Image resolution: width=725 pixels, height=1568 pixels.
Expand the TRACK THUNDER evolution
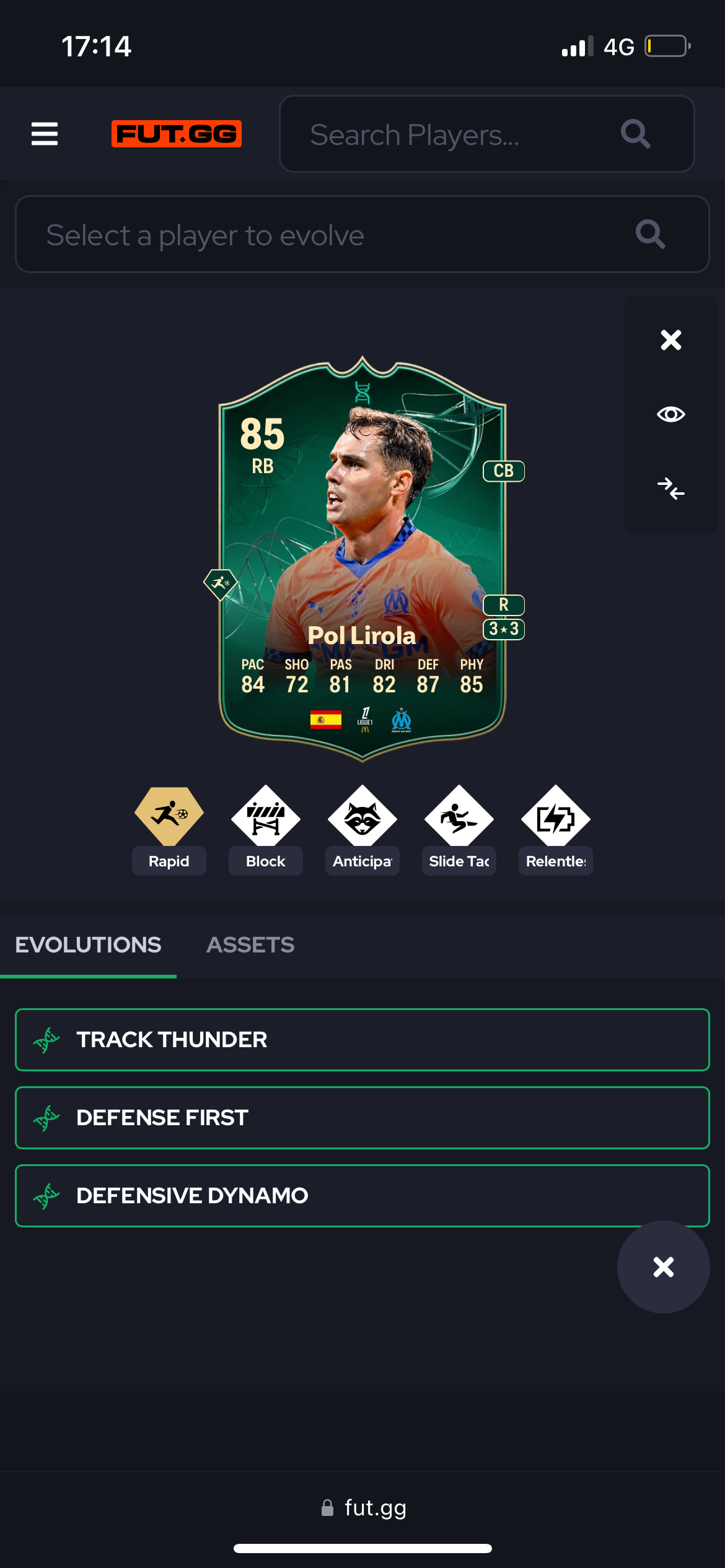(362, 1040)
